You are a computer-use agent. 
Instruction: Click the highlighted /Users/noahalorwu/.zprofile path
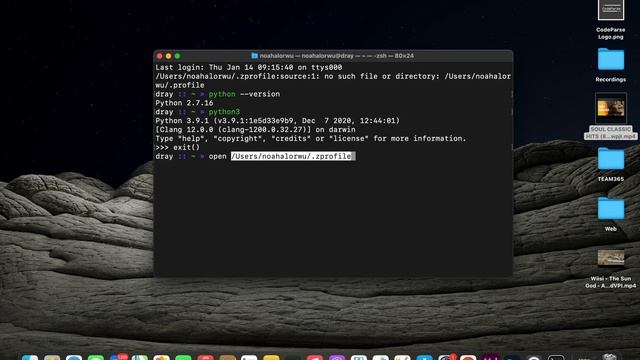click(x=291, y=156)
